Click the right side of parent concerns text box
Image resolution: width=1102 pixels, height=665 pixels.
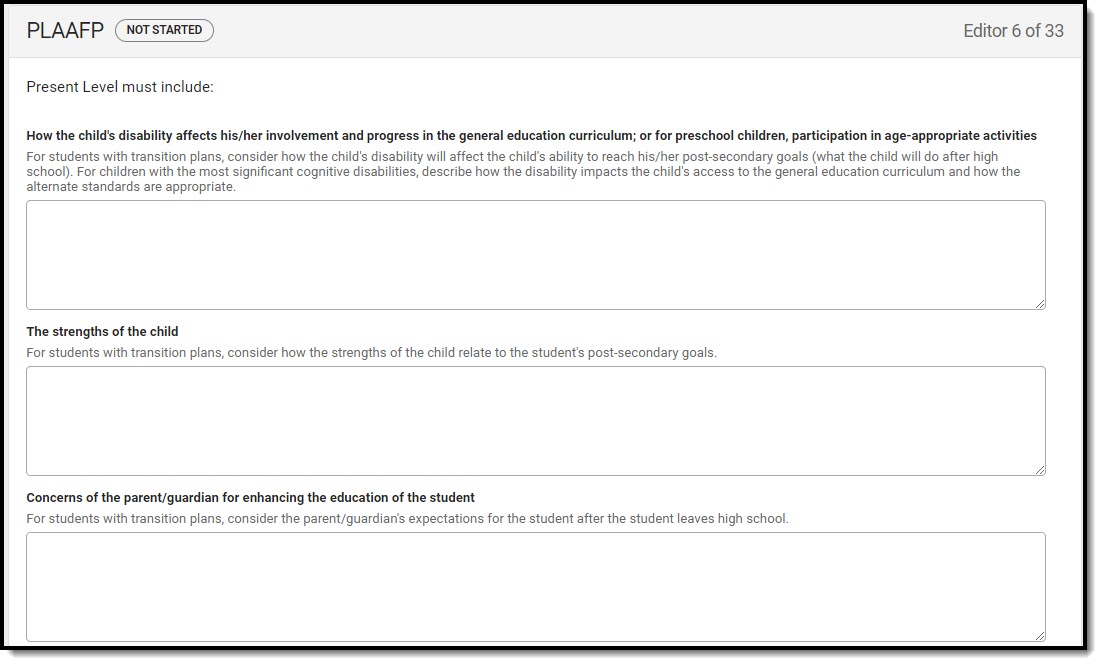click(x=1012, y=586)
